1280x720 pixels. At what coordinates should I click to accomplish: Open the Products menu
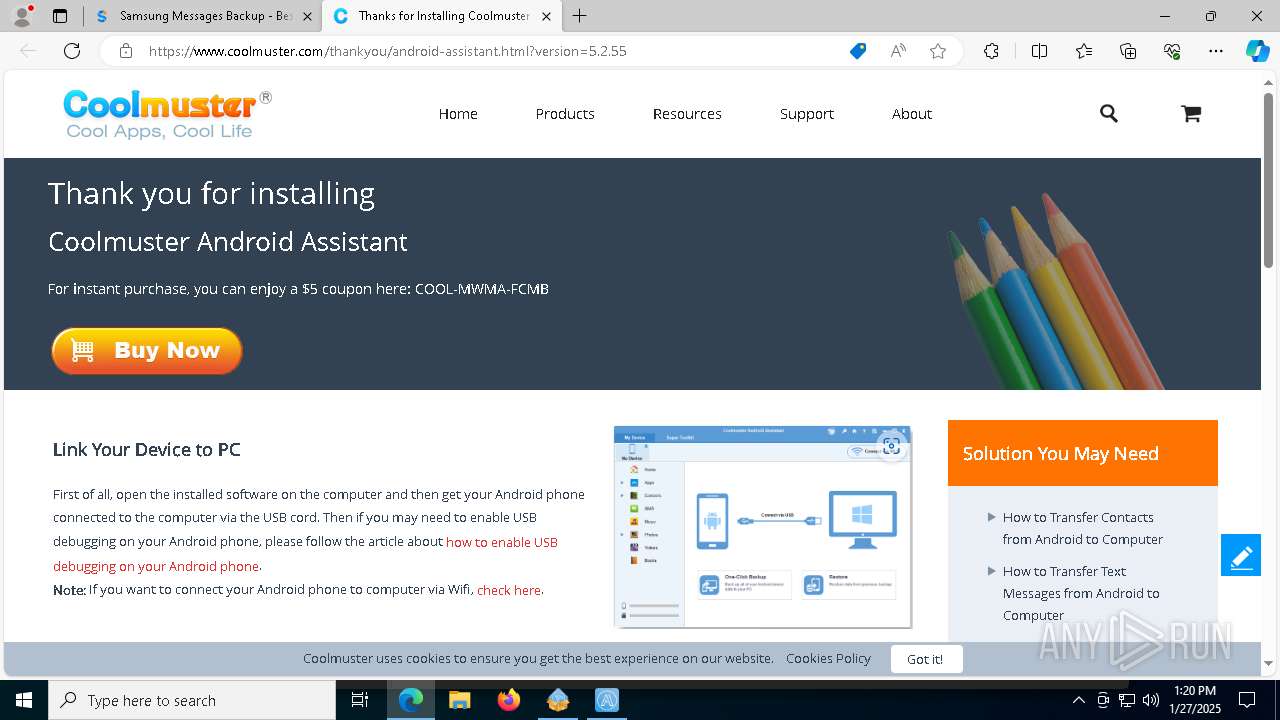click(565, 114)
